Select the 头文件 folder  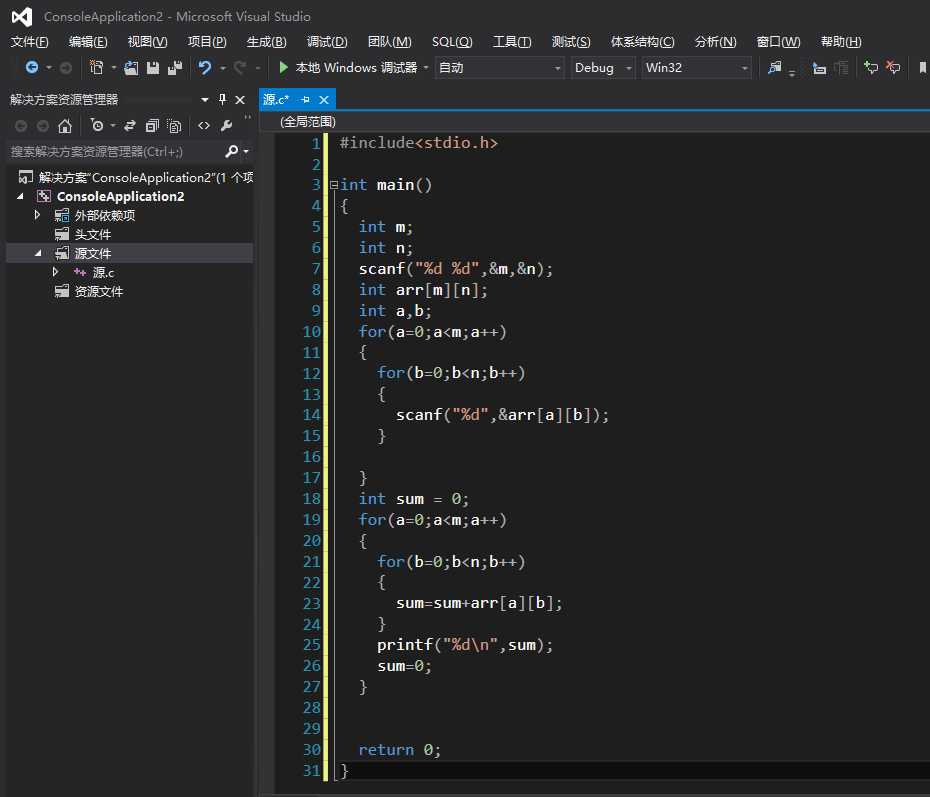93,234
